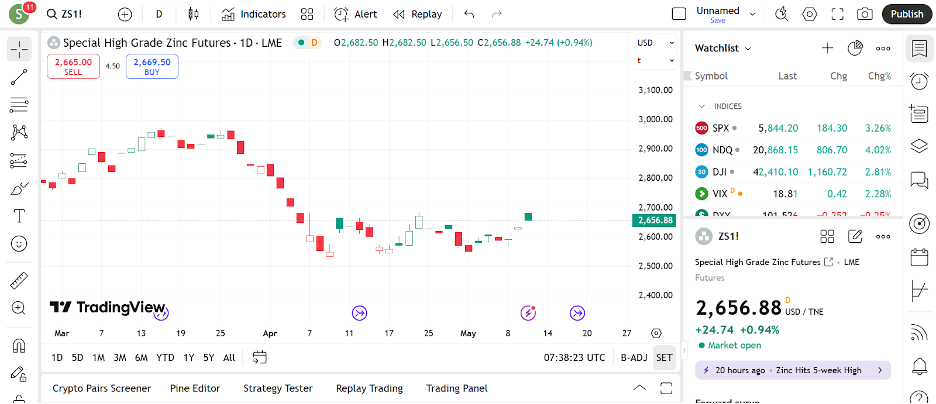
Task: Open compare or add symbol plus
Action: pos(124,14)
